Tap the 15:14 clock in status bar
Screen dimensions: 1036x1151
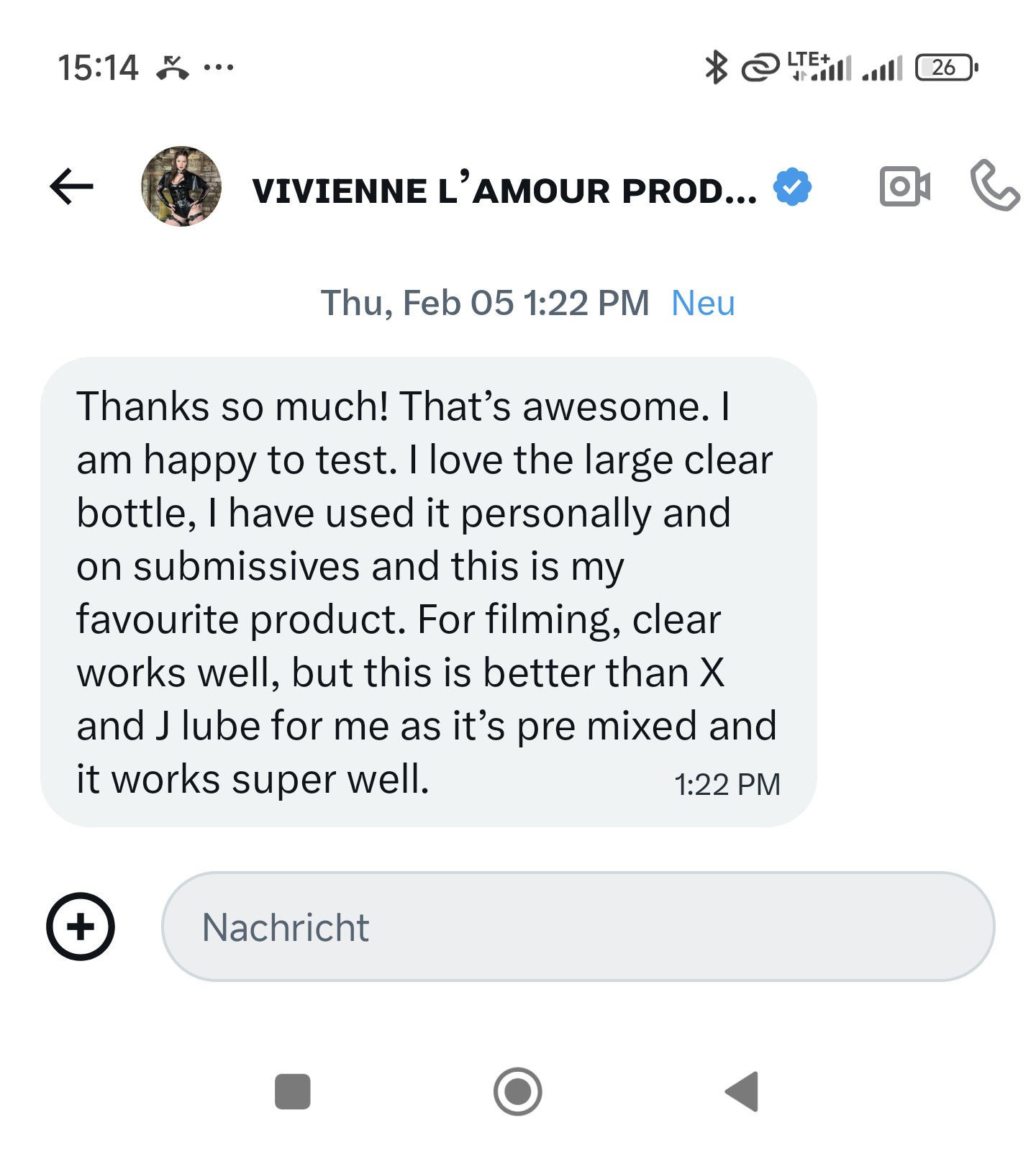98,68
